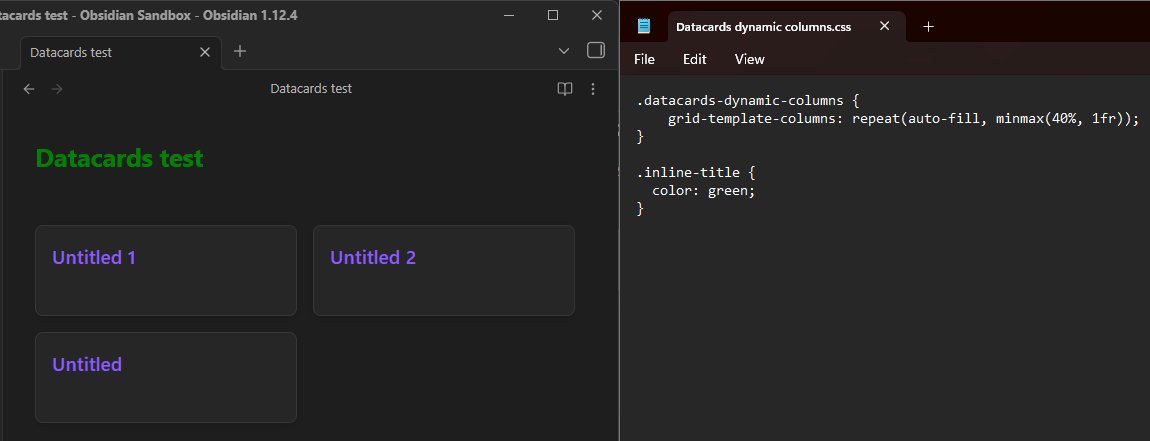Open the Untitled 2 card link
This screenshot has width=1150, height=441.
[x=373, y=258]
